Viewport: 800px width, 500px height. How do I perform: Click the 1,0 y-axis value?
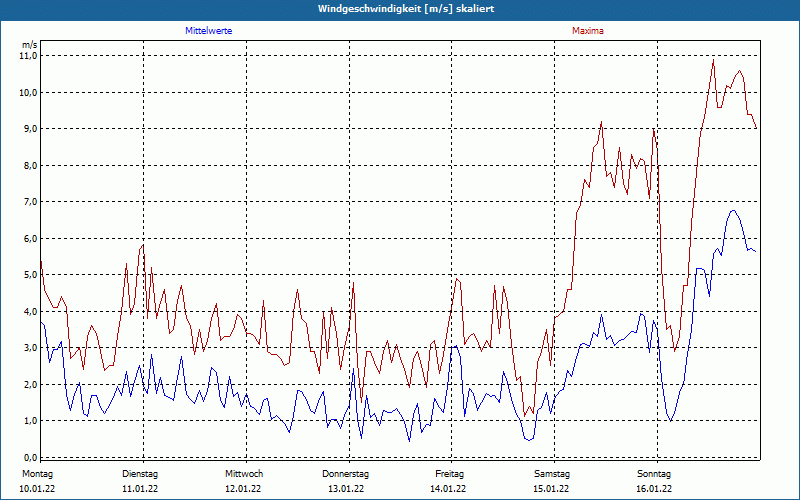[x=30, y=420]
